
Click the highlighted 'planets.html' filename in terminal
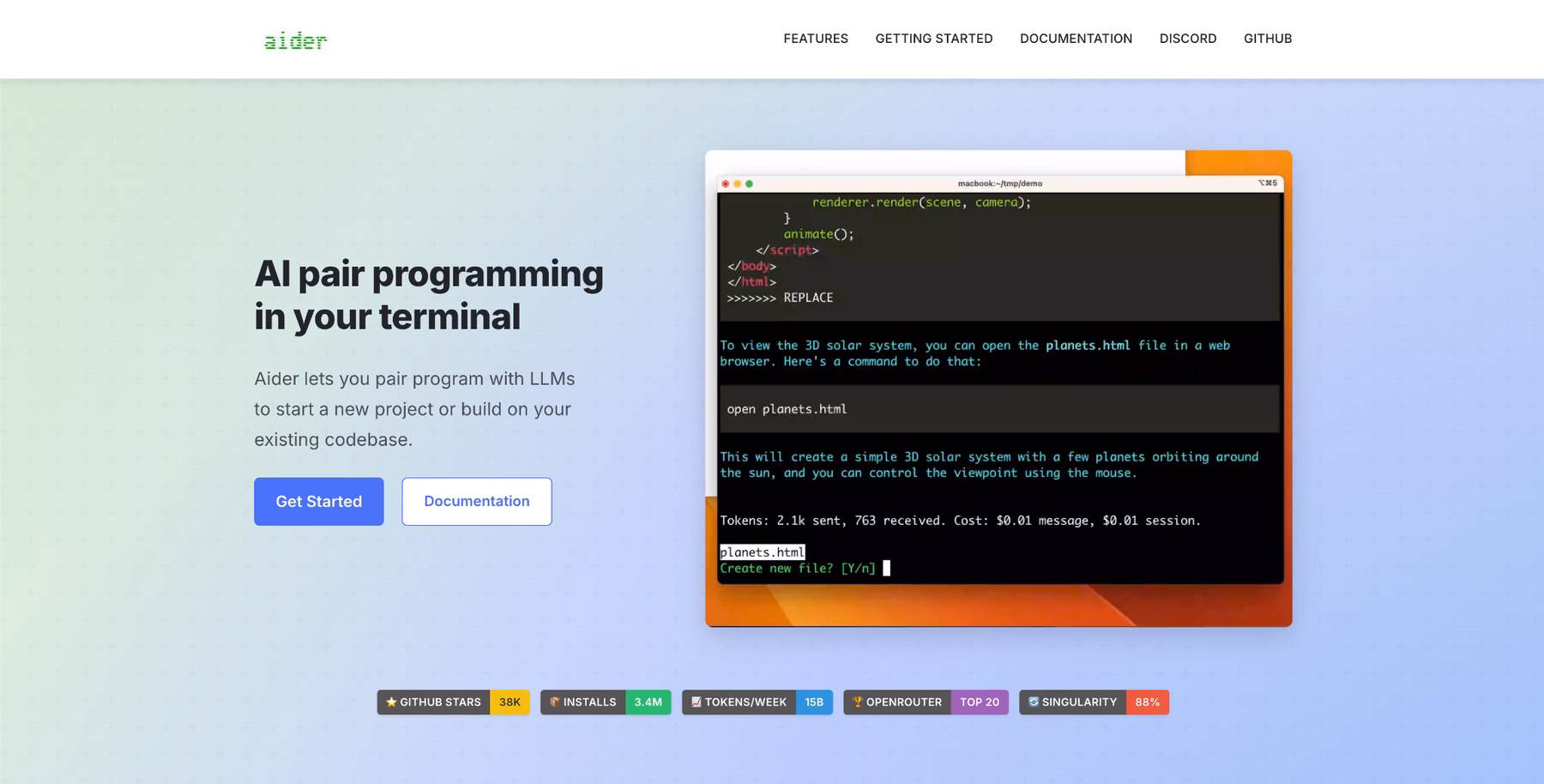pos(763,552)
